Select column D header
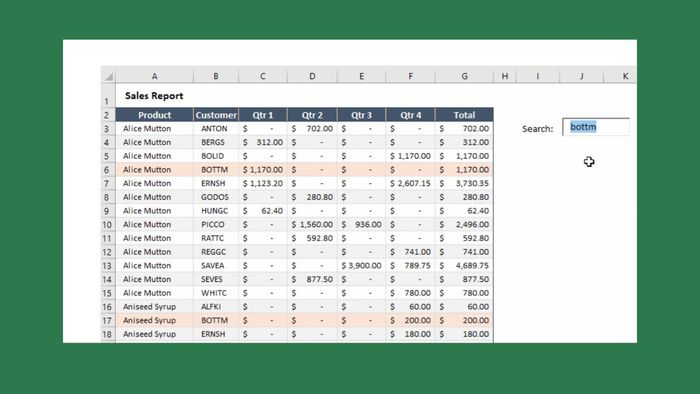 312,76
